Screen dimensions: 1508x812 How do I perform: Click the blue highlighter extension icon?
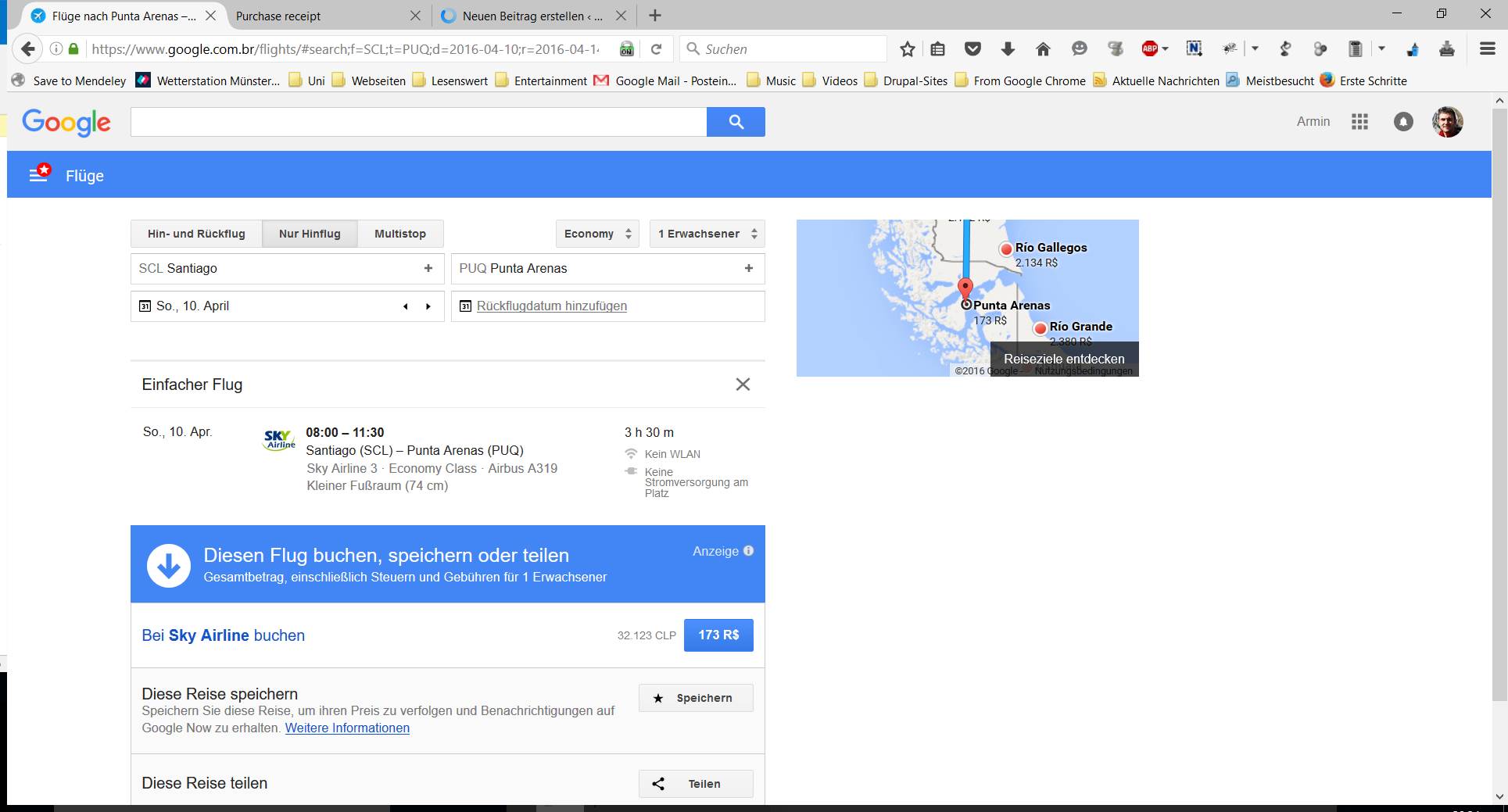point(1413,49)
